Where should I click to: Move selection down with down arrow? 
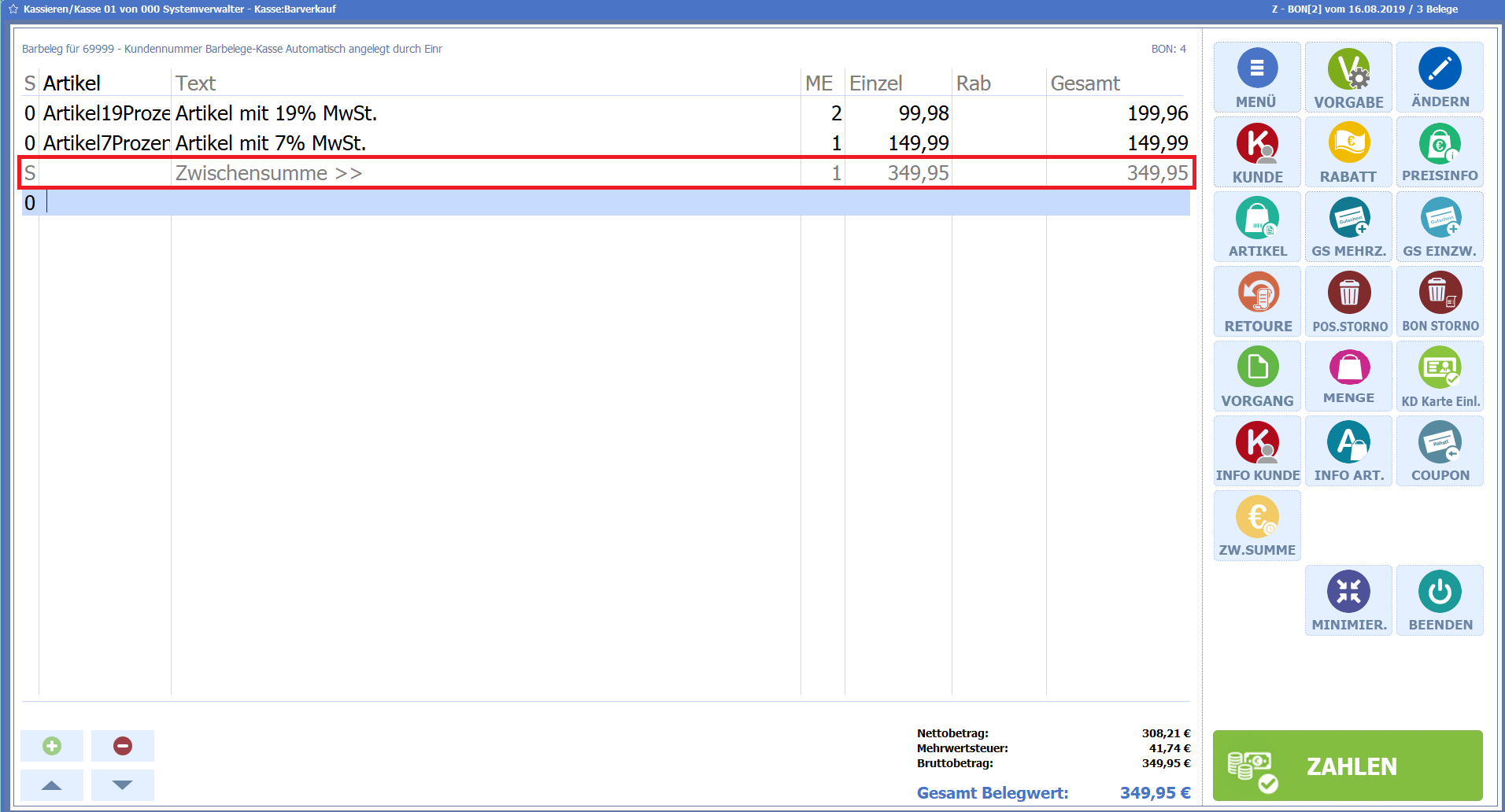(123, 785)
